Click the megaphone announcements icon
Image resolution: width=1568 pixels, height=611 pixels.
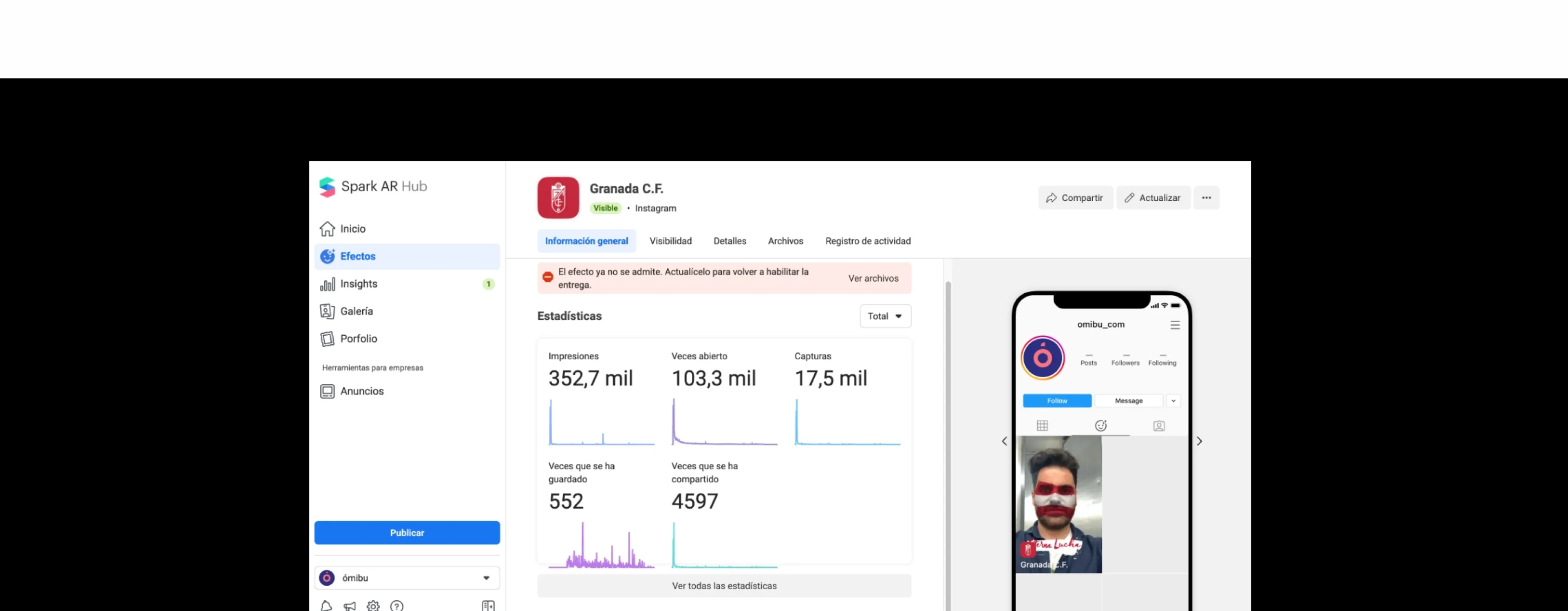pos(350,606)
